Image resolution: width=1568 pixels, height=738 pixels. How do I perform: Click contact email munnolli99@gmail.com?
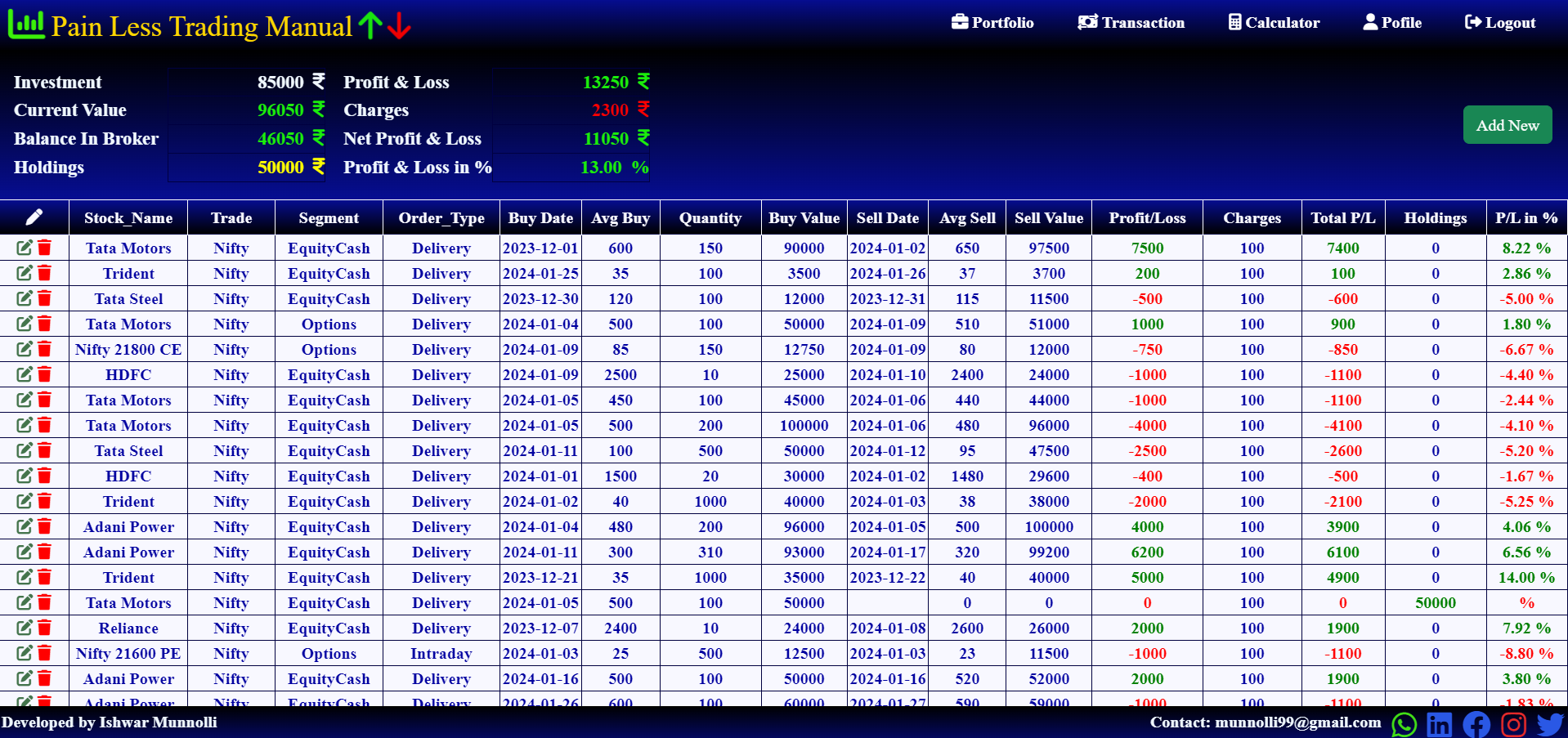(x=1297, y=722)
